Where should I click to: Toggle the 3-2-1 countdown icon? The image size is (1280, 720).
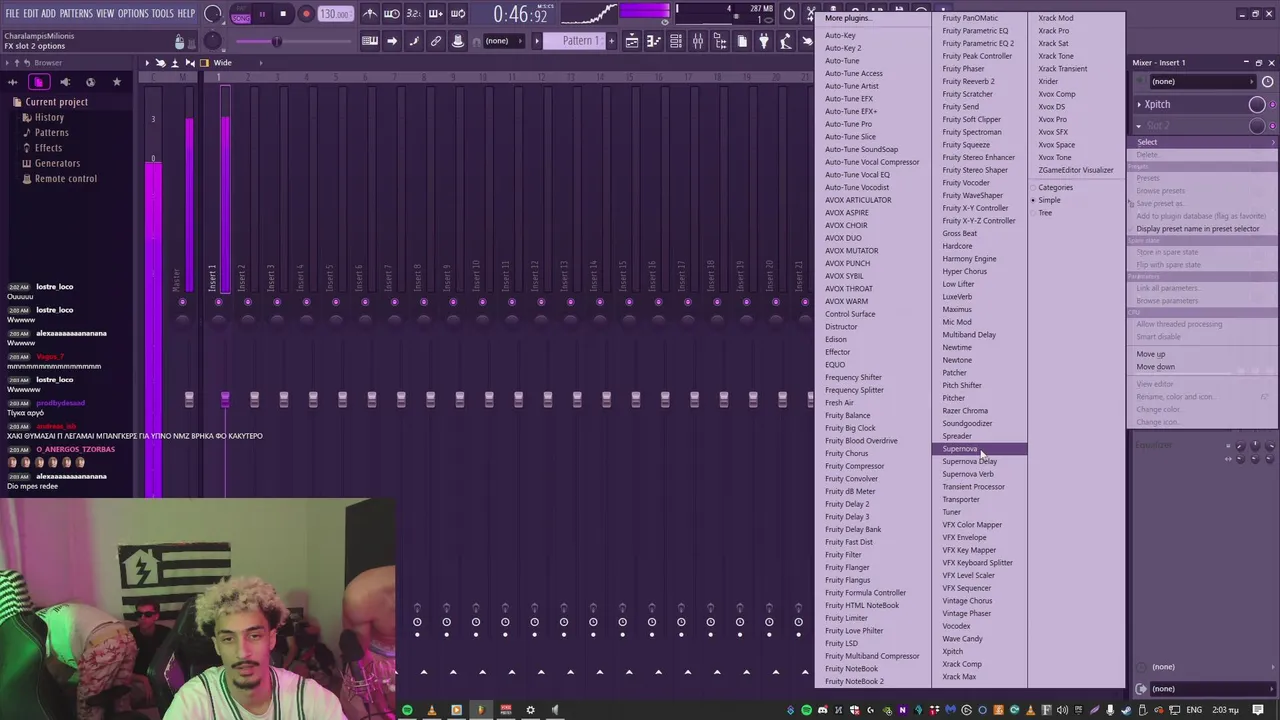click(414, 14)
